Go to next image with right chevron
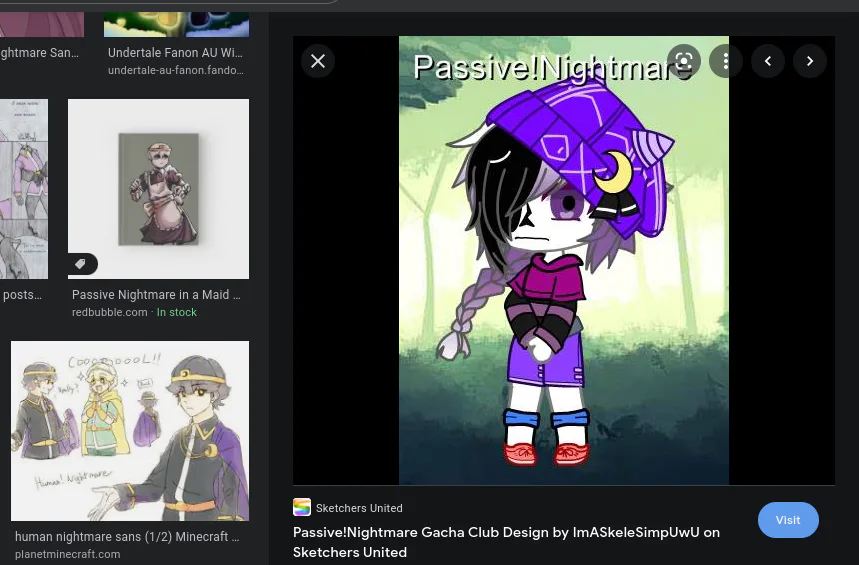 pos(810,61)
